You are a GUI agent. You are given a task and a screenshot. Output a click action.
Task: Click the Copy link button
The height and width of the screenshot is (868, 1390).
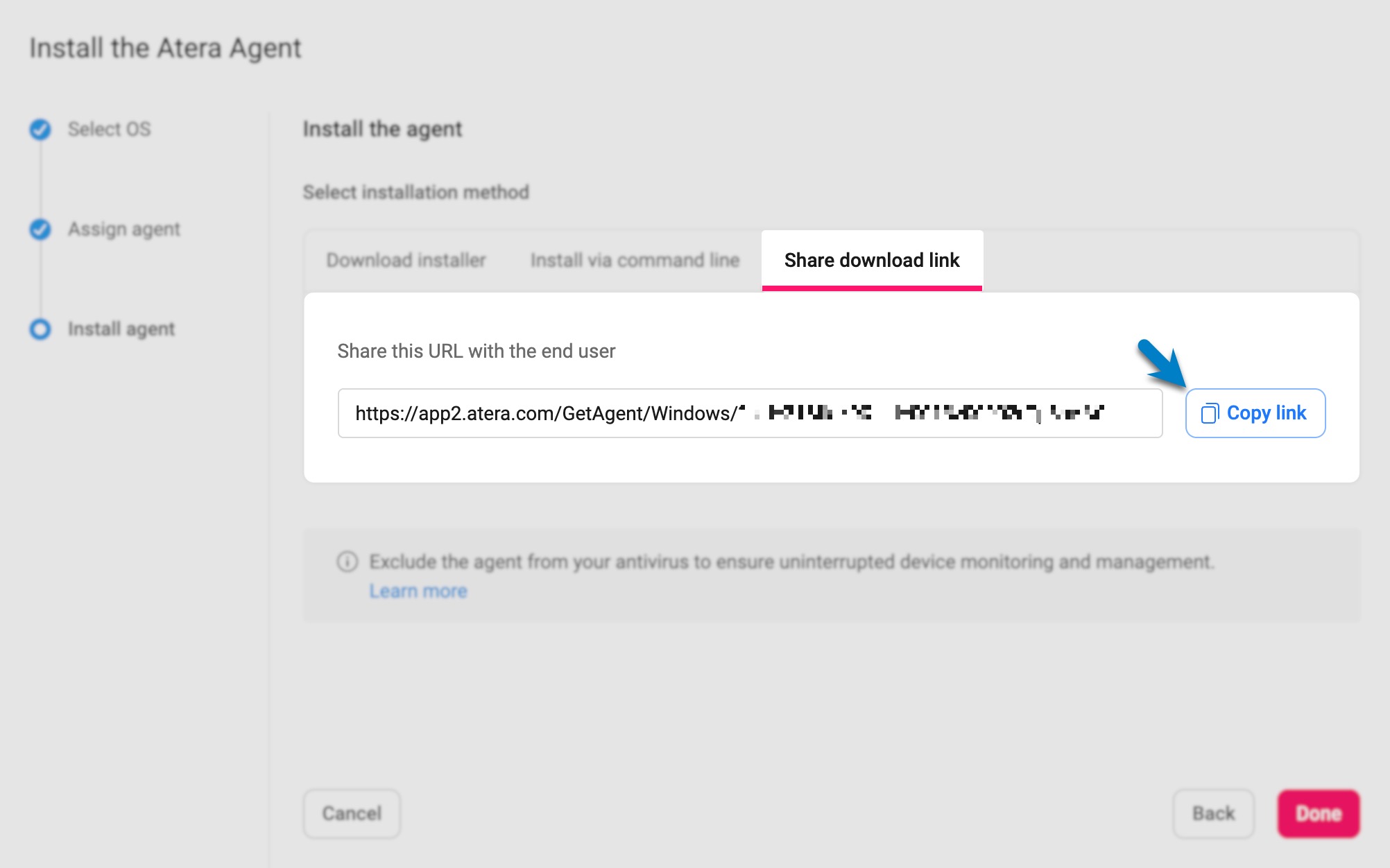[x=1255, y=413]
